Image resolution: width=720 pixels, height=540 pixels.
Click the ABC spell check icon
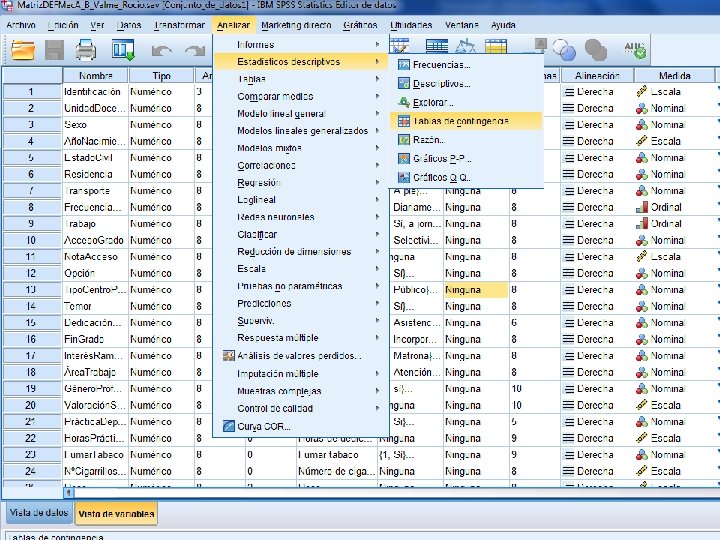click(x=635, y=50)
